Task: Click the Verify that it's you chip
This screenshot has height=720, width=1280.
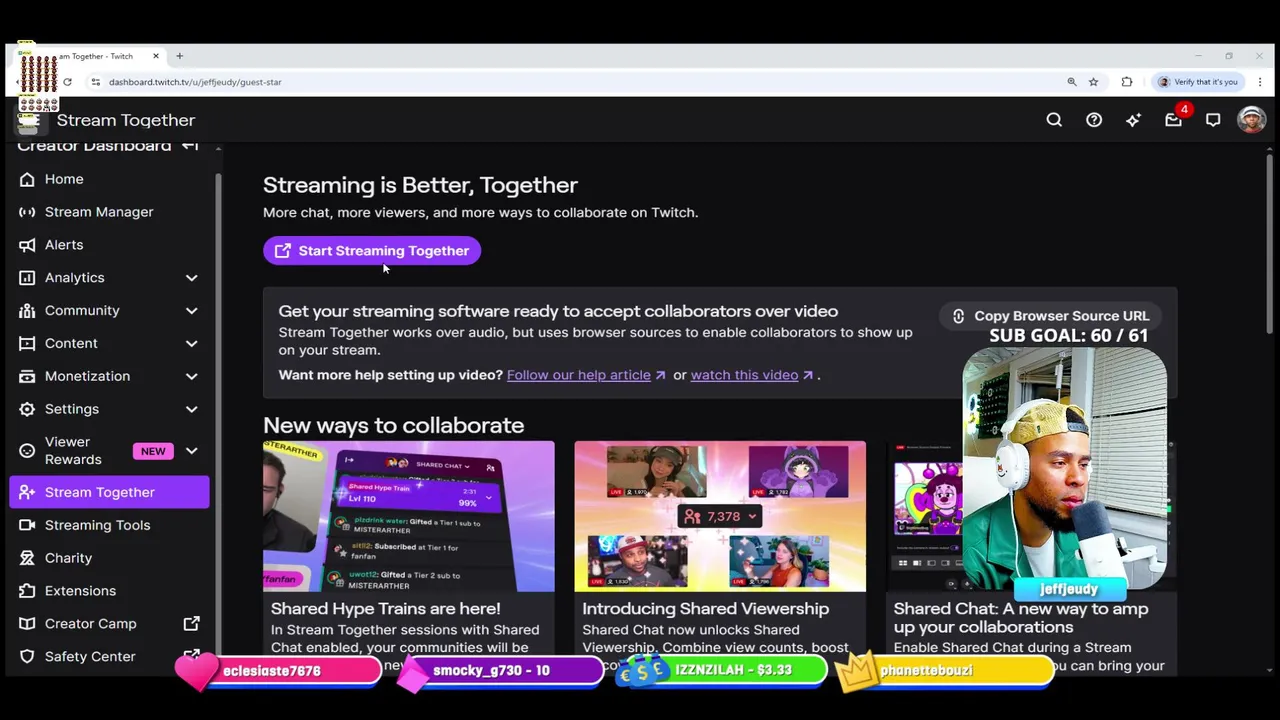Action: tap(1198, 82)
